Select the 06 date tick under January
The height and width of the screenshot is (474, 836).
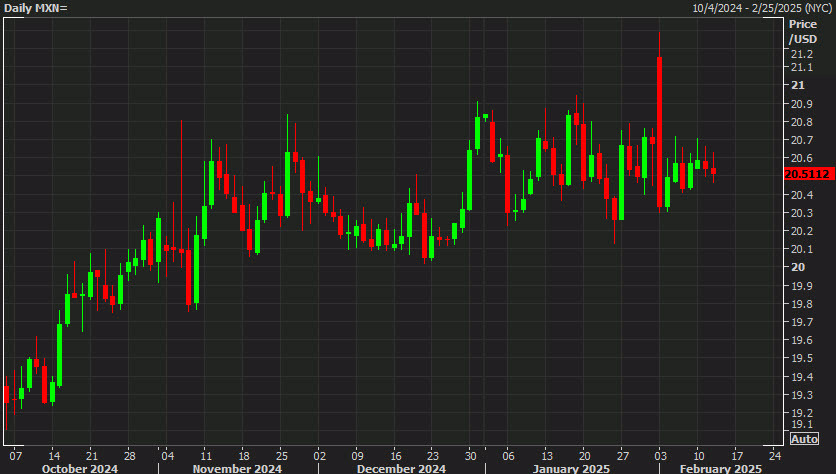[x=508, y=456]
